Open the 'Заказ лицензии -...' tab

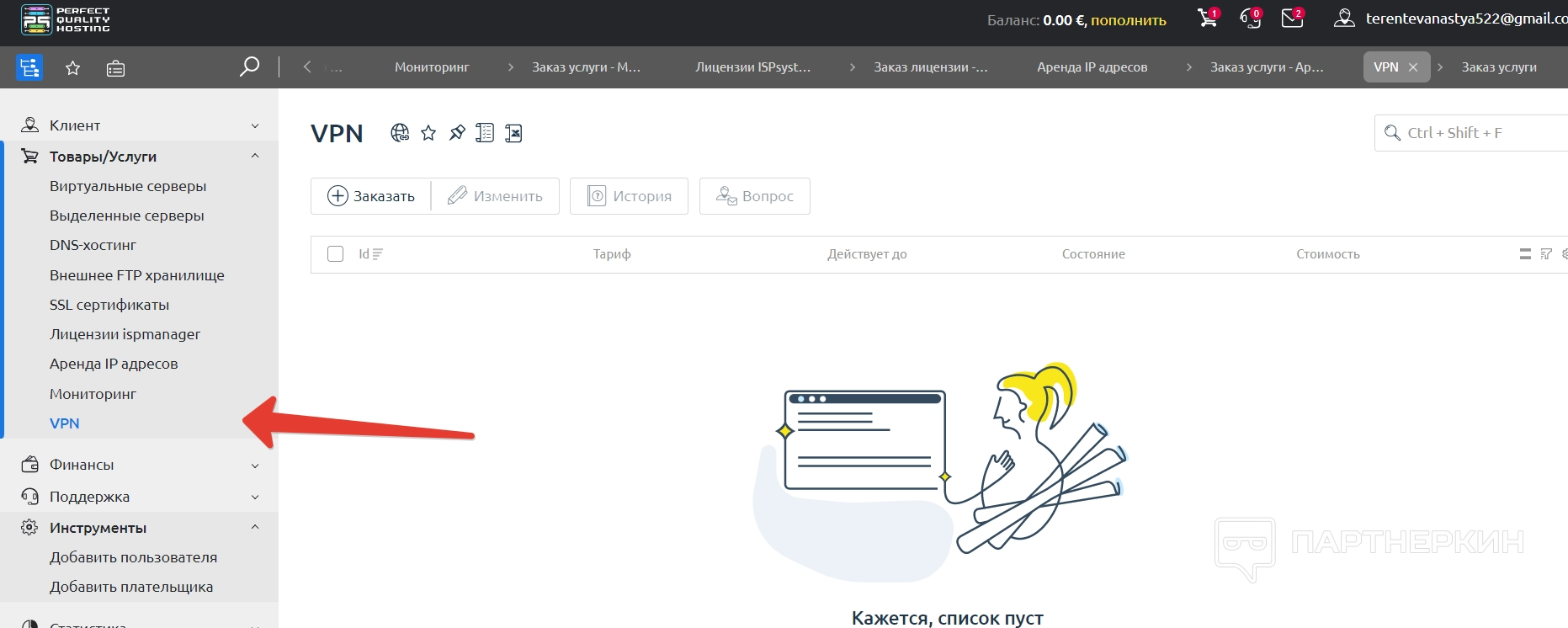coord(931,67)
